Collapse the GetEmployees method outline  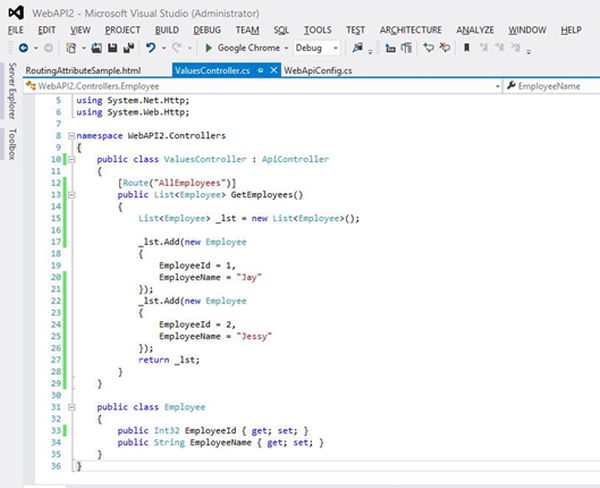point(70,196)
